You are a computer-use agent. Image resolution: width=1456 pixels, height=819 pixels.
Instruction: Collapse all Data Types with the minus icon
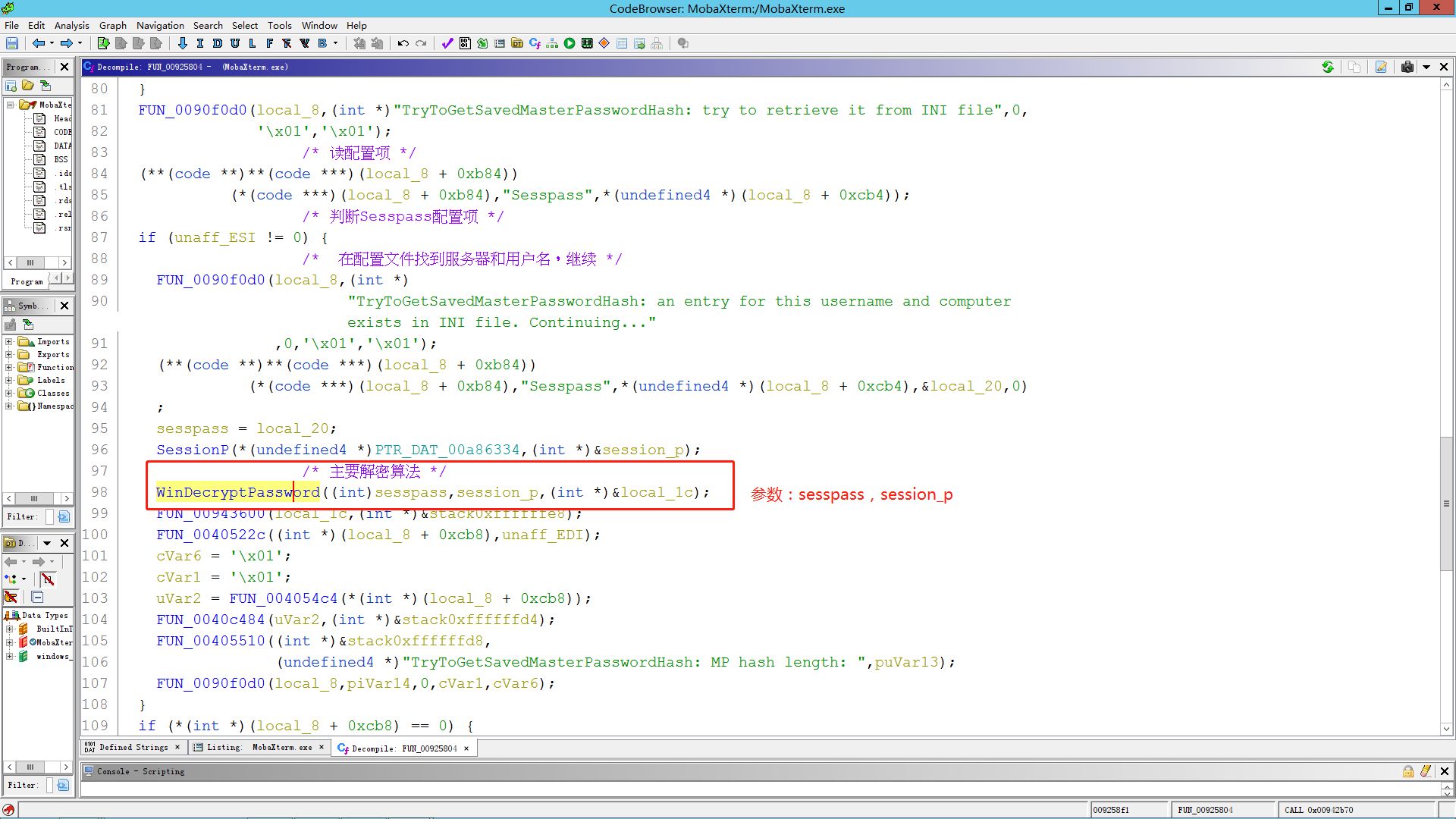pos(37,598)
